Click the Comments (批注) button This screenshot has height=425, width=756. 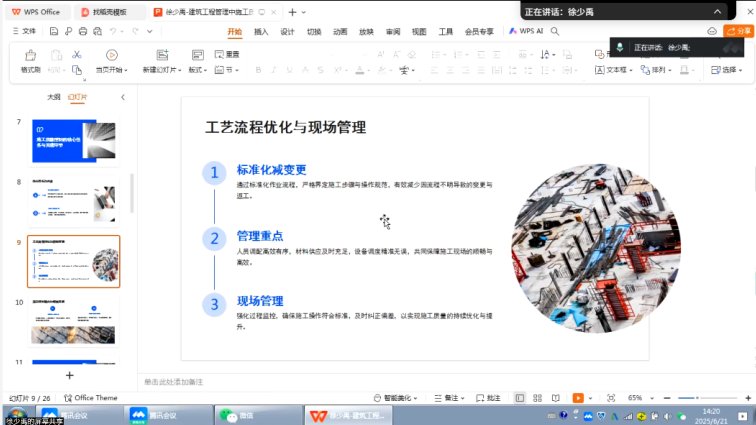pos(488,398)
